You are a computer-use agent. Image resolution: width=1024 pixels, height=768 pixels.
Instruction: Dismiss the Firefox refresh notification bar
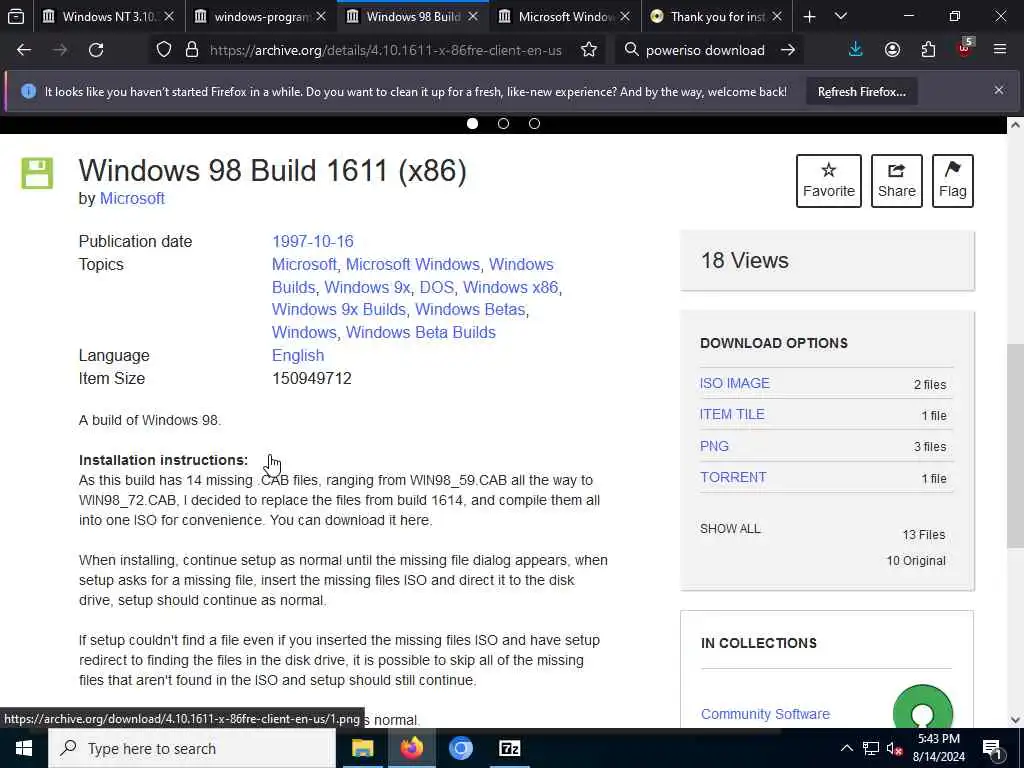pyautogui.click(x=999, y=90)
